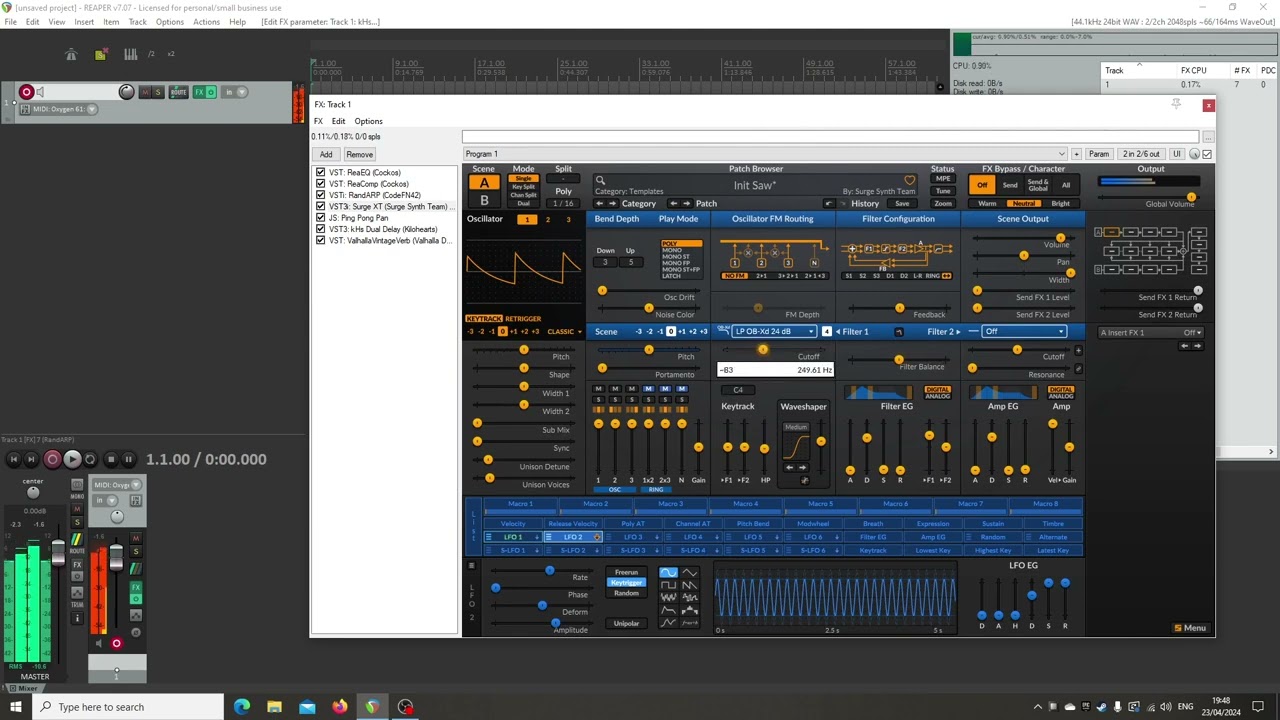Viewport: 1280px width, 720px height.
Task: Click the Remove button in FX chain
Action: pos(359,154)
